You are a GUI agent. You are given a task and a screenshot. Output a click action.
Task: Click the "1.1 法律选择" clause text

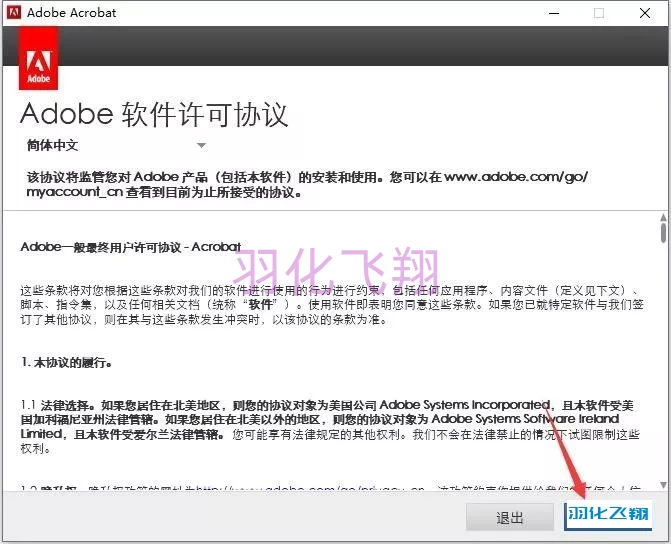tap(332, 426)
